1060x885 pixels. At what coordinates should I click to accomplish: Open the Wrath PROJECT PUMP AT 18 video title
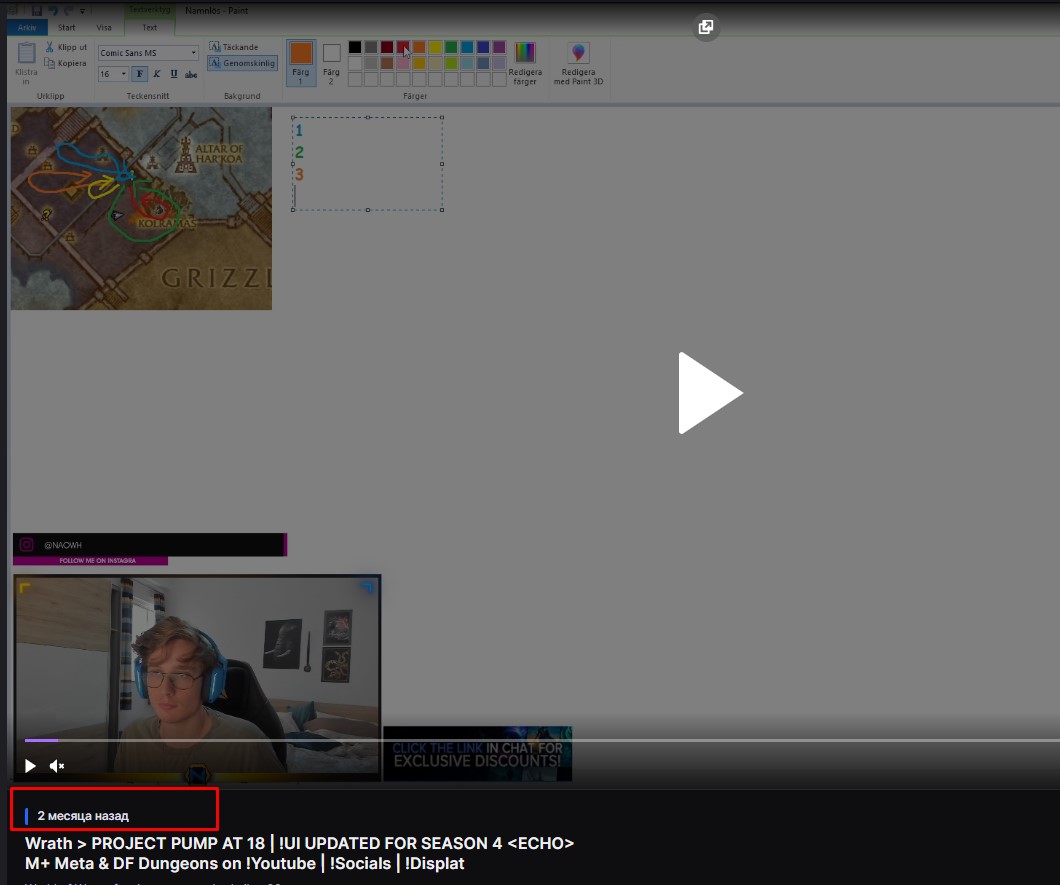click(299, 853)
